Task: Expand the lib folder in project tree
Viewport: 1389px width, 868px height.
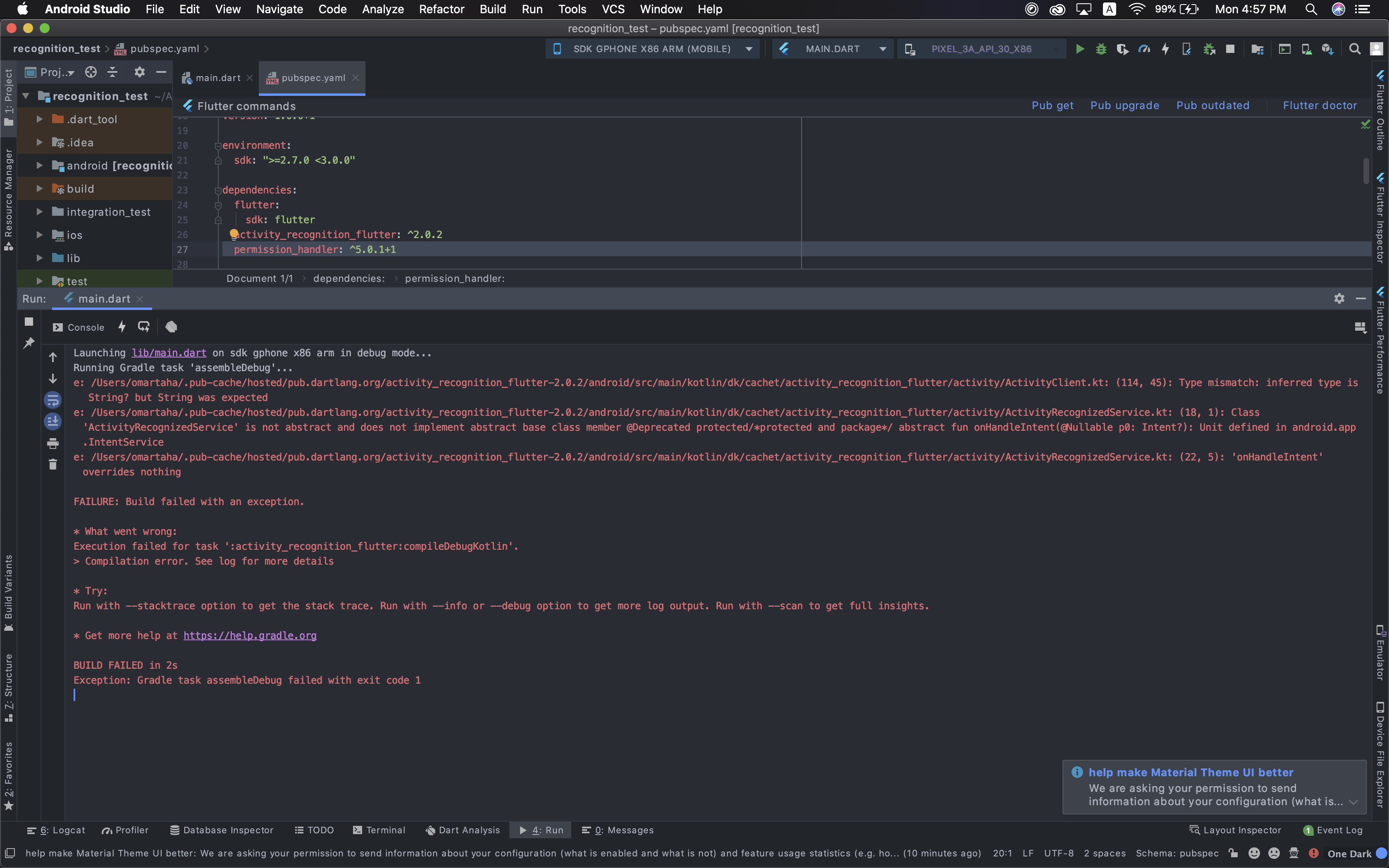Action: [39, 258]
